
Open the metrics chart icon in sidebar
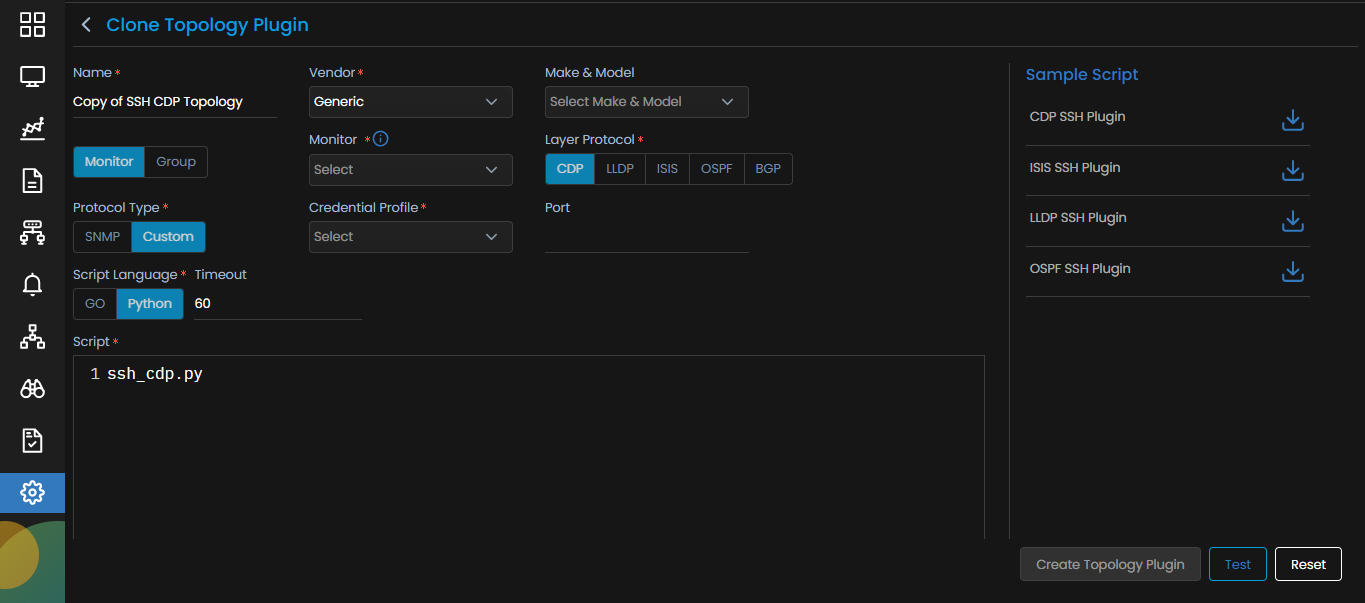click(x=32, y=129)
